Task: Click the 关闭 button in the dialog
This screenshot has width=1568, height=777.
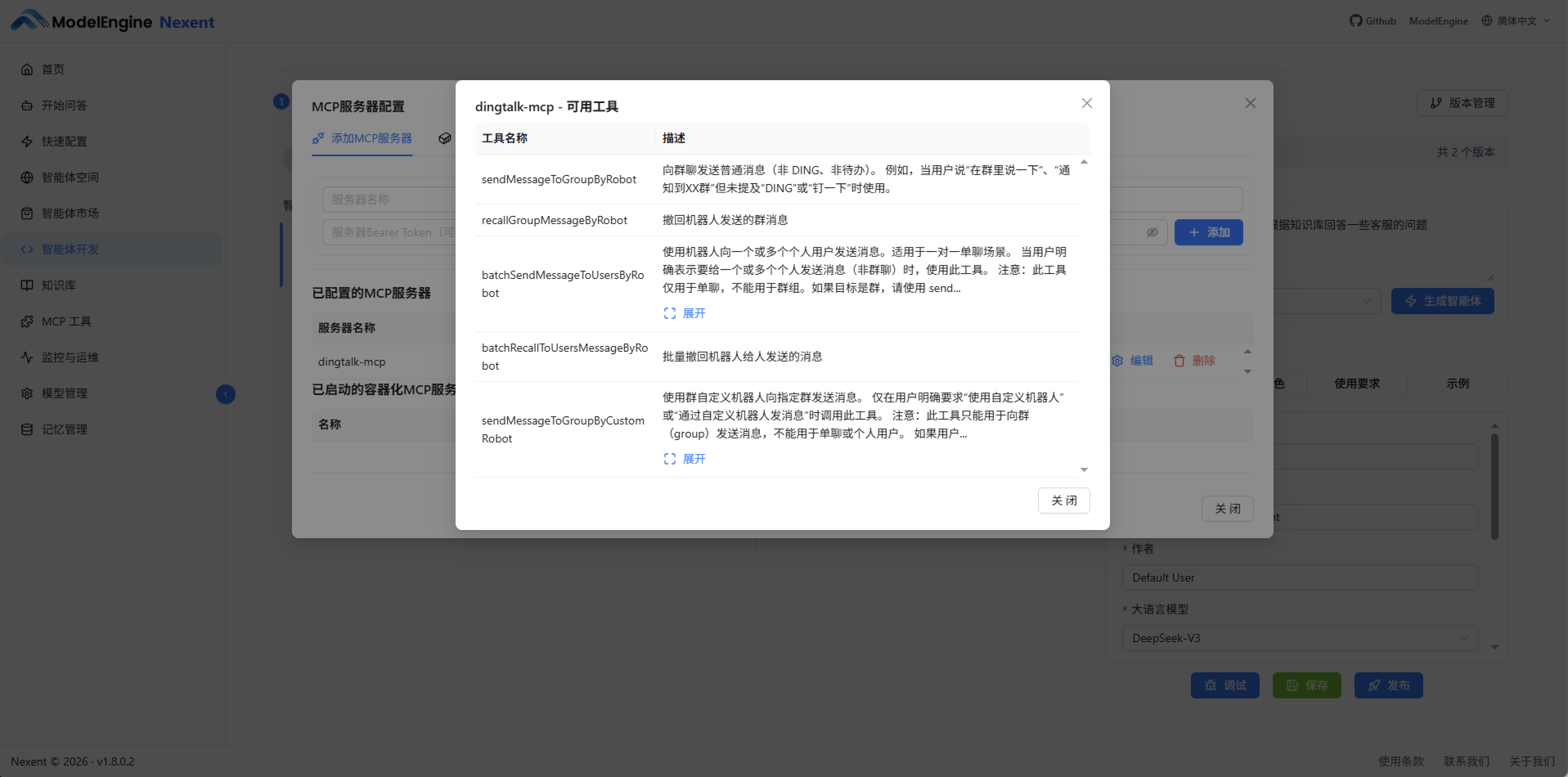Action: click(x=1063, y=500)
